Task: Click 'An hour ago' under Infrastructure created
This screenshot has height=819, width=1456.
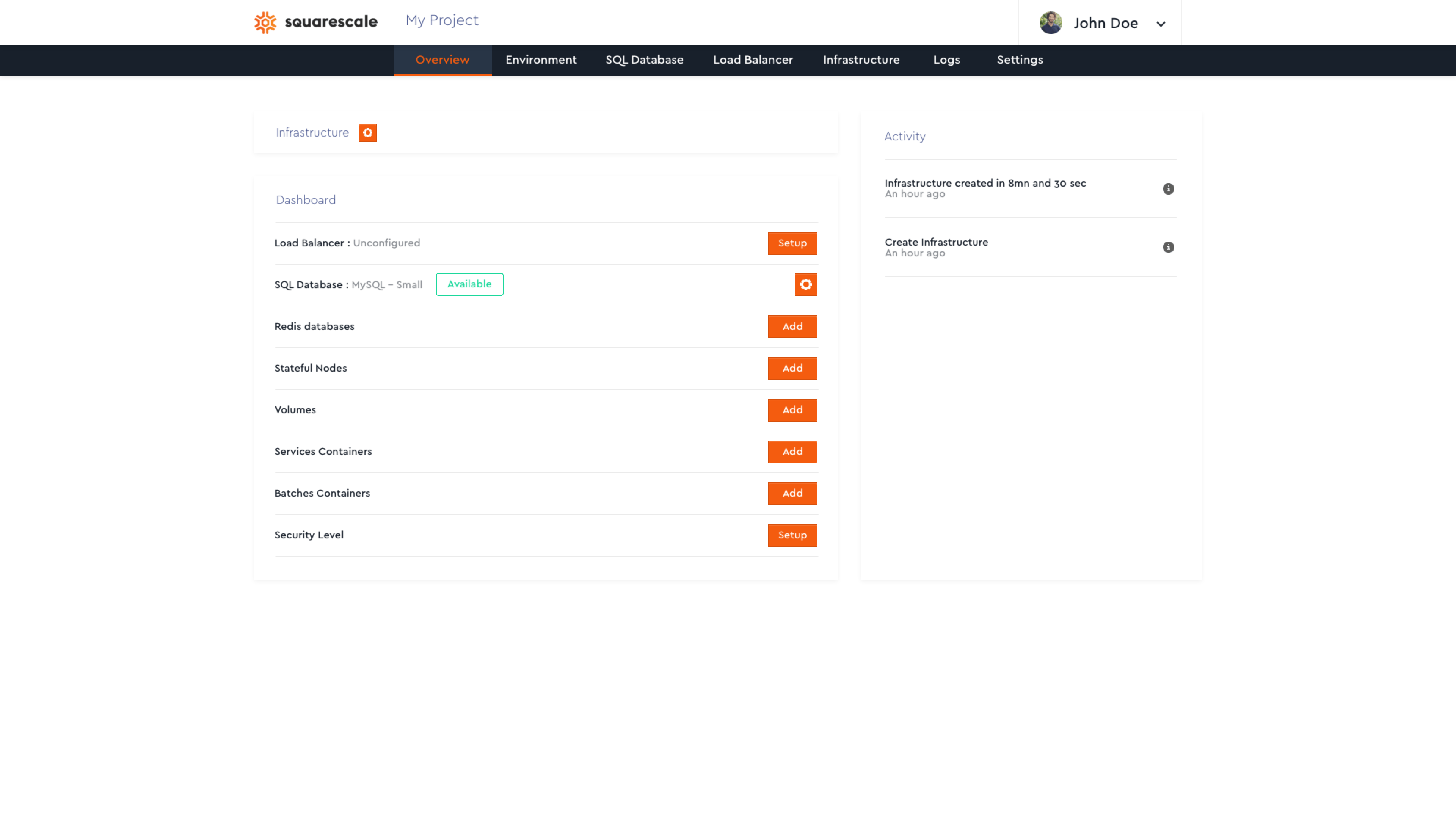Action: coord(915,194)
